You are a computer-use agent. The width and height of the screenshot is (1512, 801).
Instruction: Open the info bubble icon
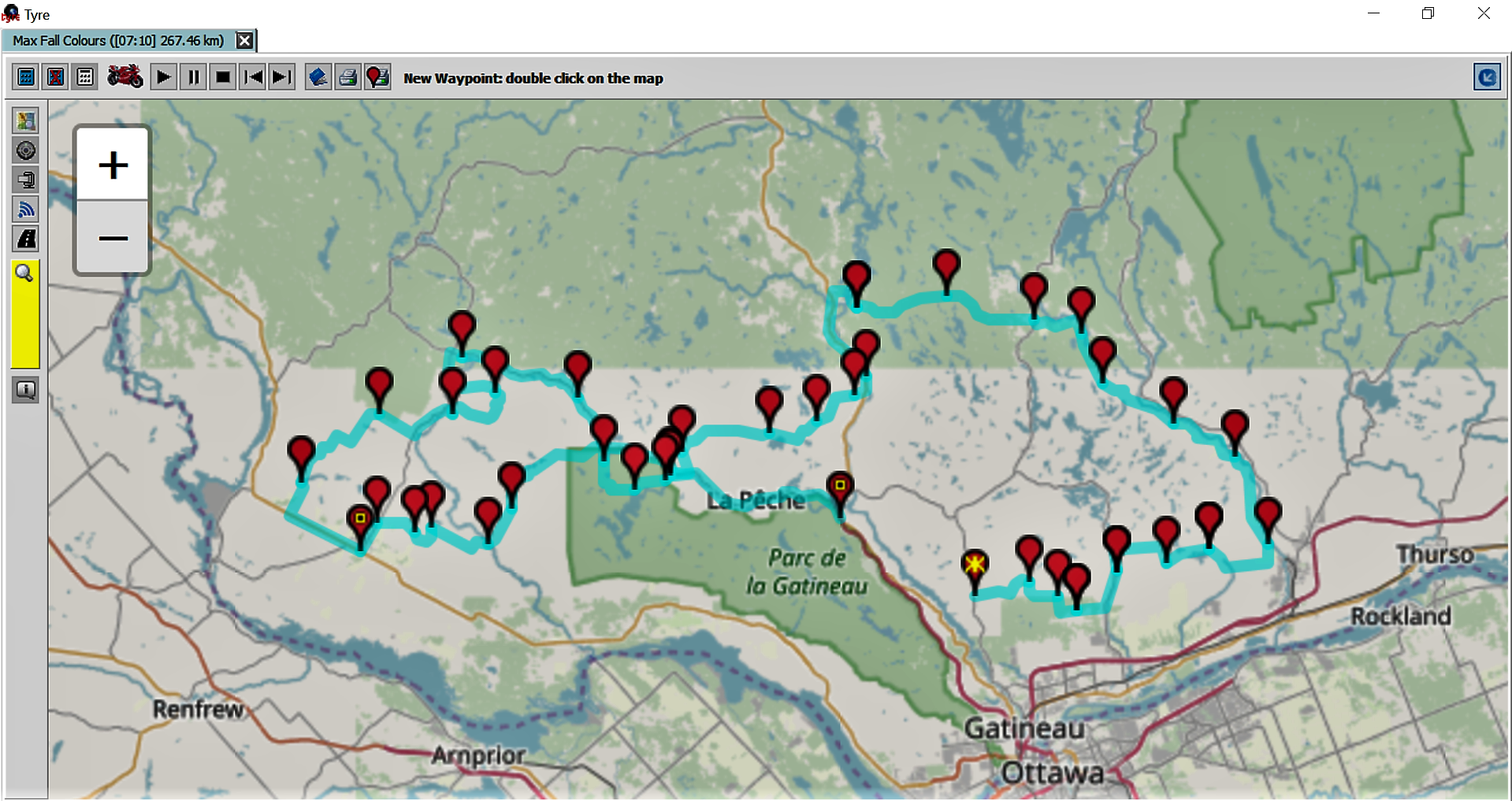click(26, 390)
